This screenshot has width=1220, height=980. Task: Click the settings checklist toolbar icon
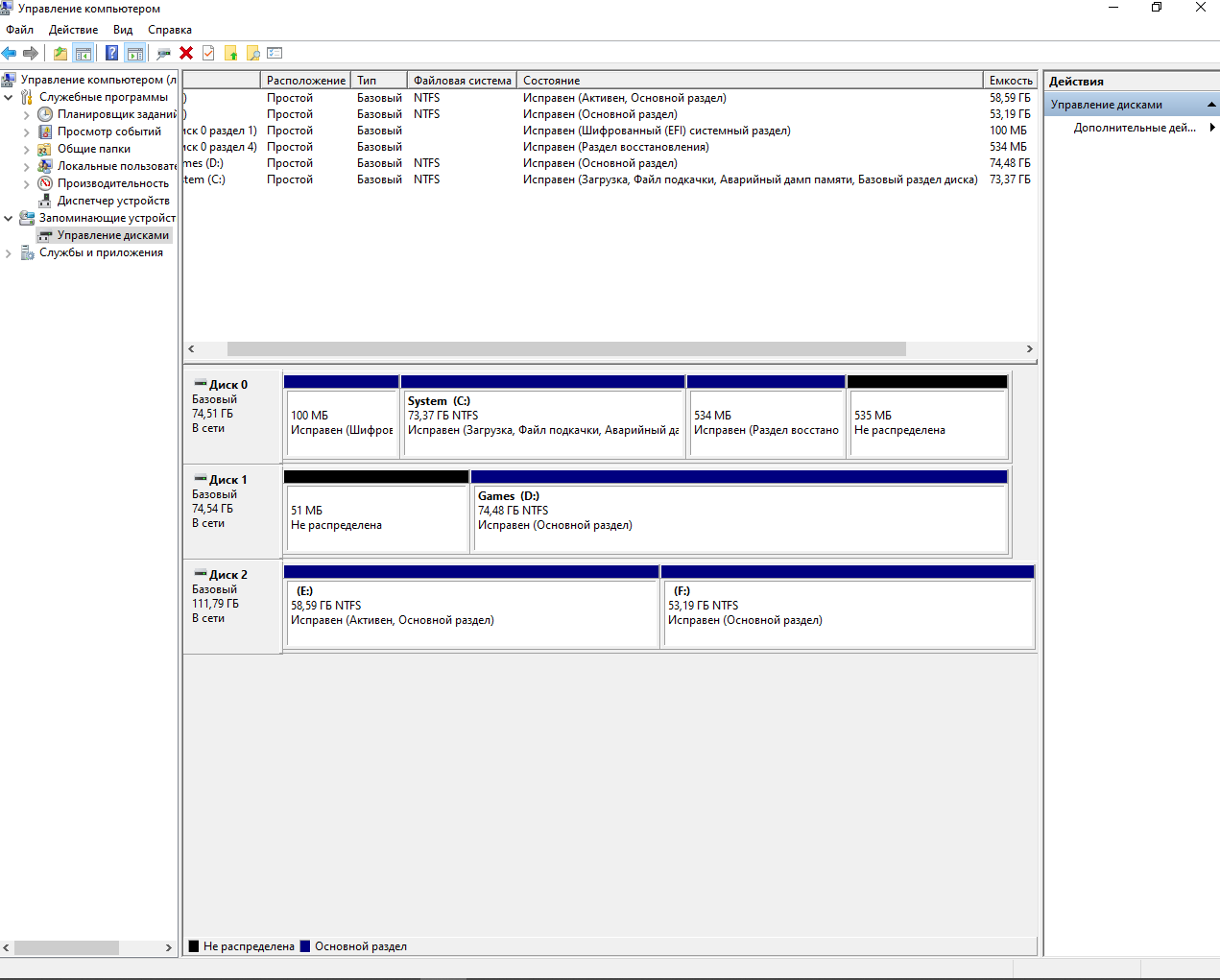[275, 53]
